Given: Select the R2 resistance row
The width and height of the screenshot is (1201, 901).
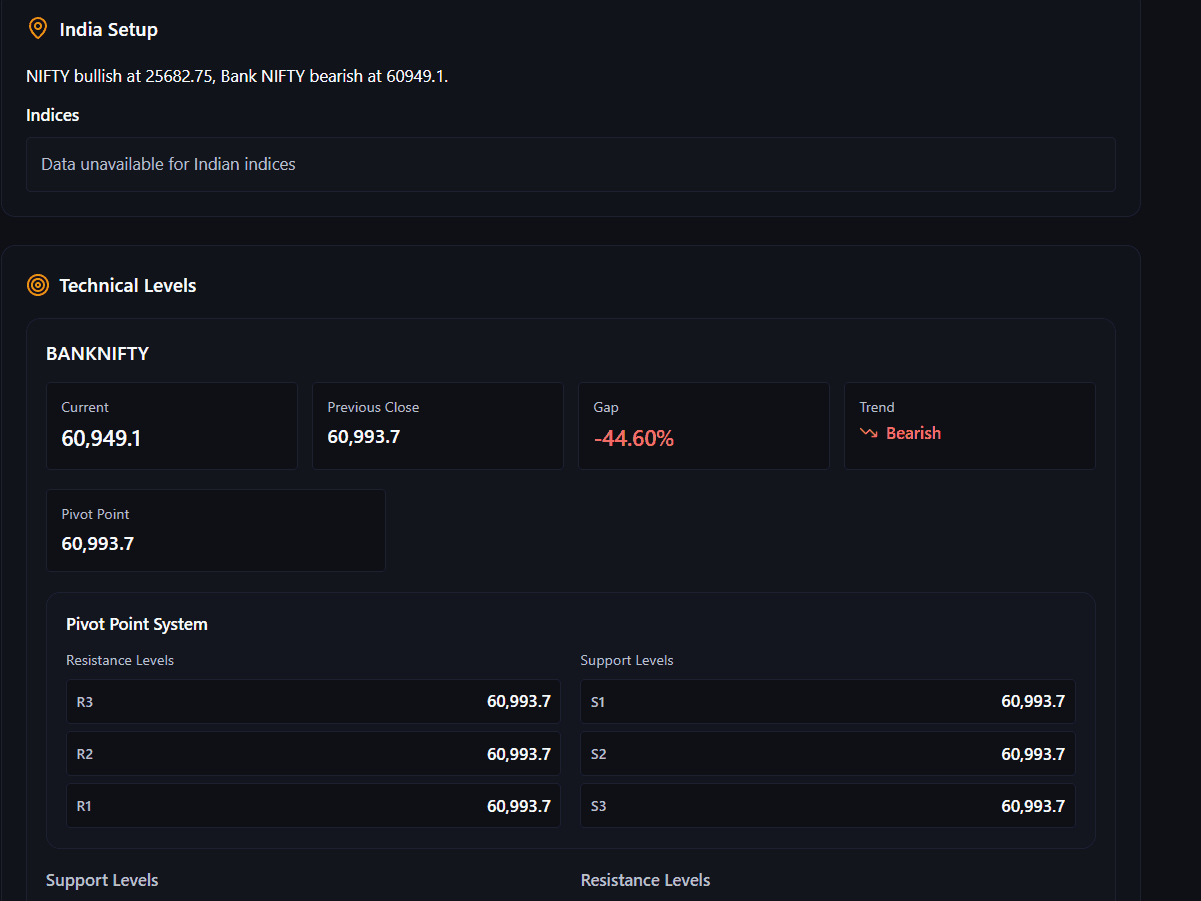Looking at the screenshot, I should (313, 754).
